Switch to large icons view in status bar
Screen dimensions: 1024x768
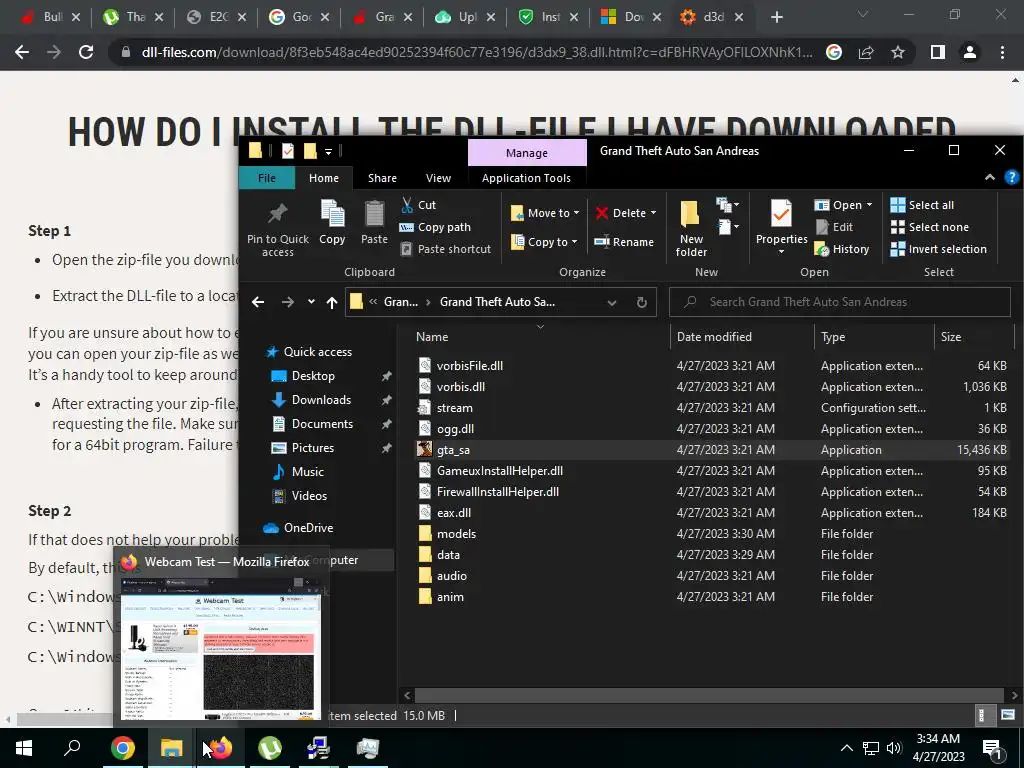(1008, 715)
